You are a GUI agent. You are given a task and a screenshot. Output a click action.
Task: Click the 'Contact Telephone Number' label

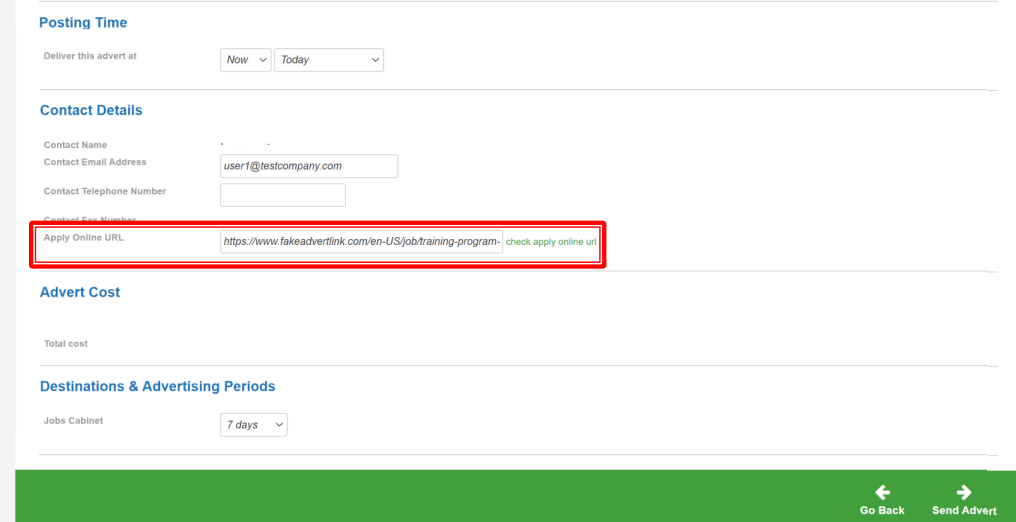pos(105,191)
